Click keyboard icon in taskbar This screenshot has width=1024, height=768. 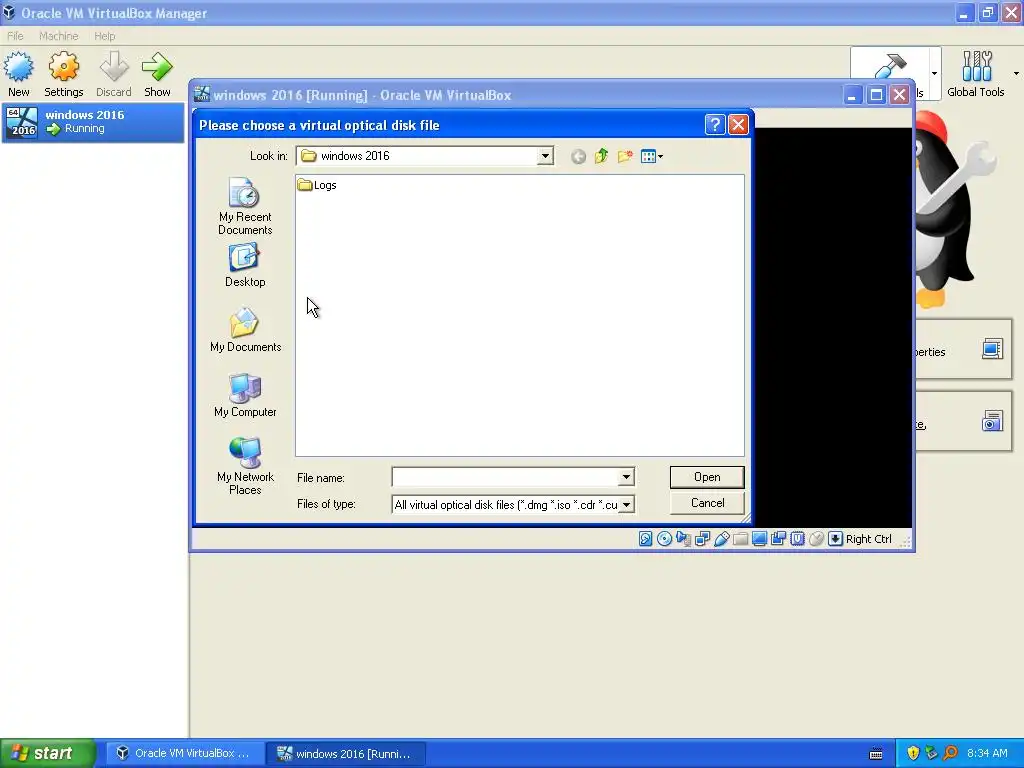click(x=876, y=754)
